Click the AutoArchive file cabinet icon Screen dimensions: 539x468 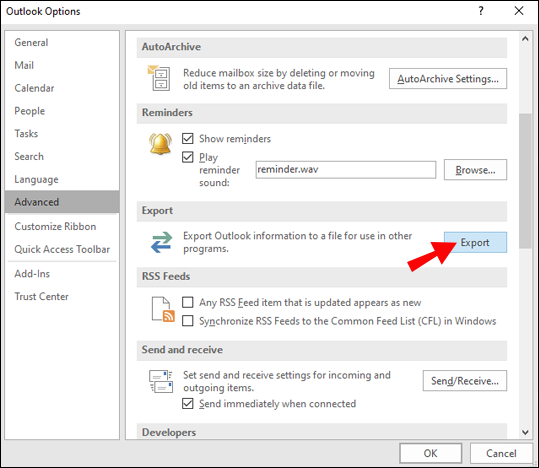pyautogui.click(x=159, y=78)
